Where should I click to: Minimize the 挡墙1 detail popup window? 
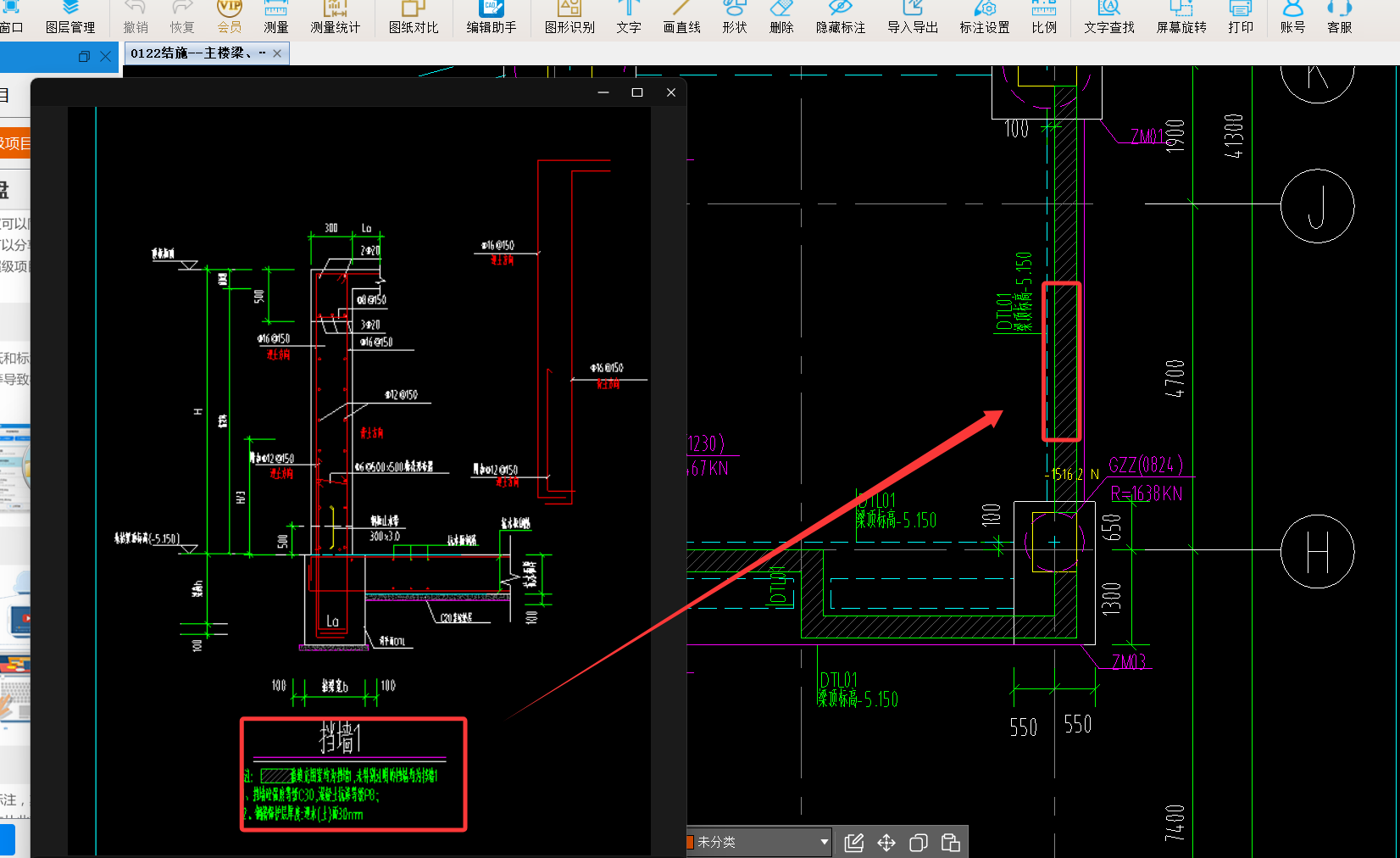603,92
